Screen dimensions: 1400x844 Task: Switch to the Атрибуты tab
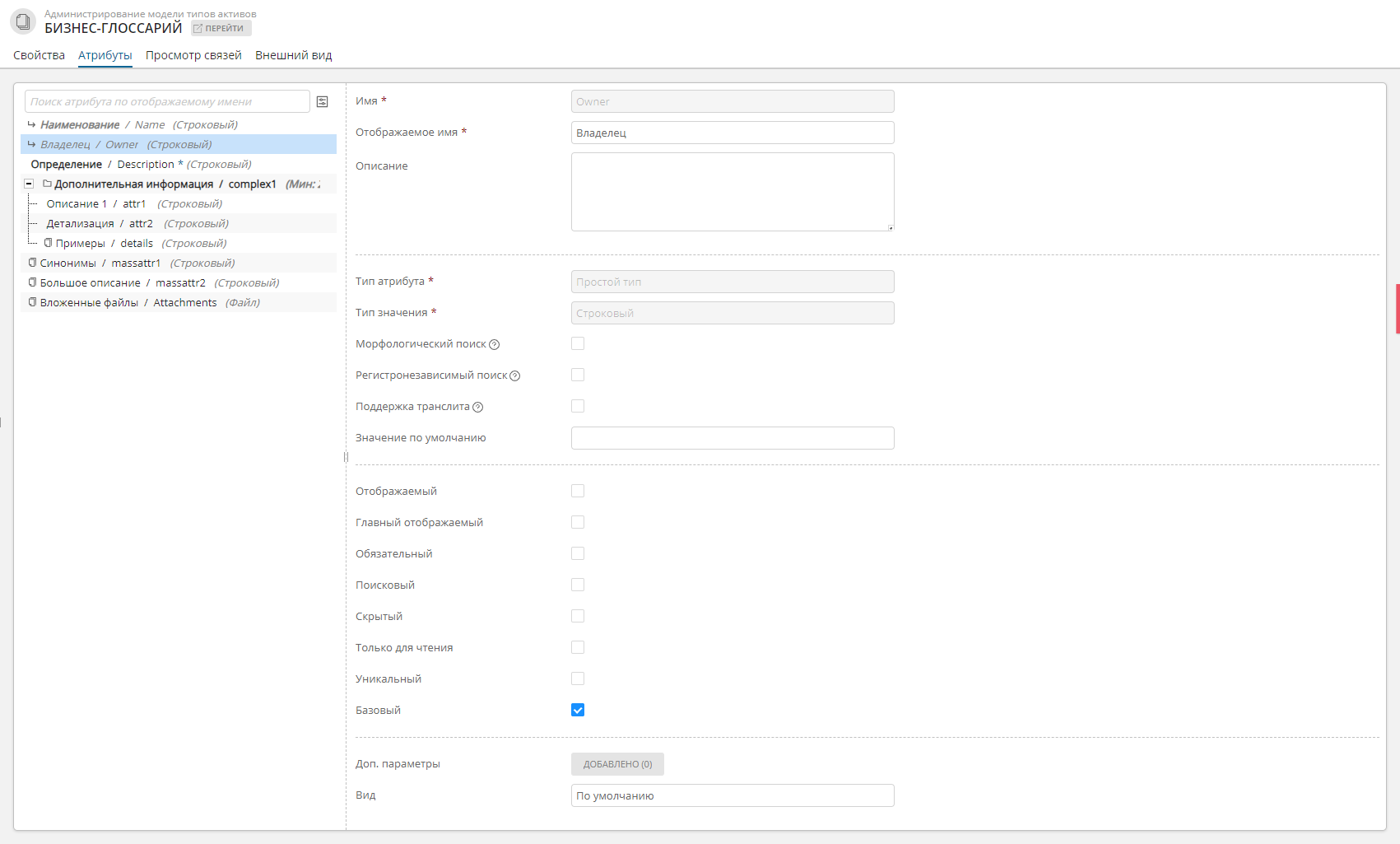point(105,55)
